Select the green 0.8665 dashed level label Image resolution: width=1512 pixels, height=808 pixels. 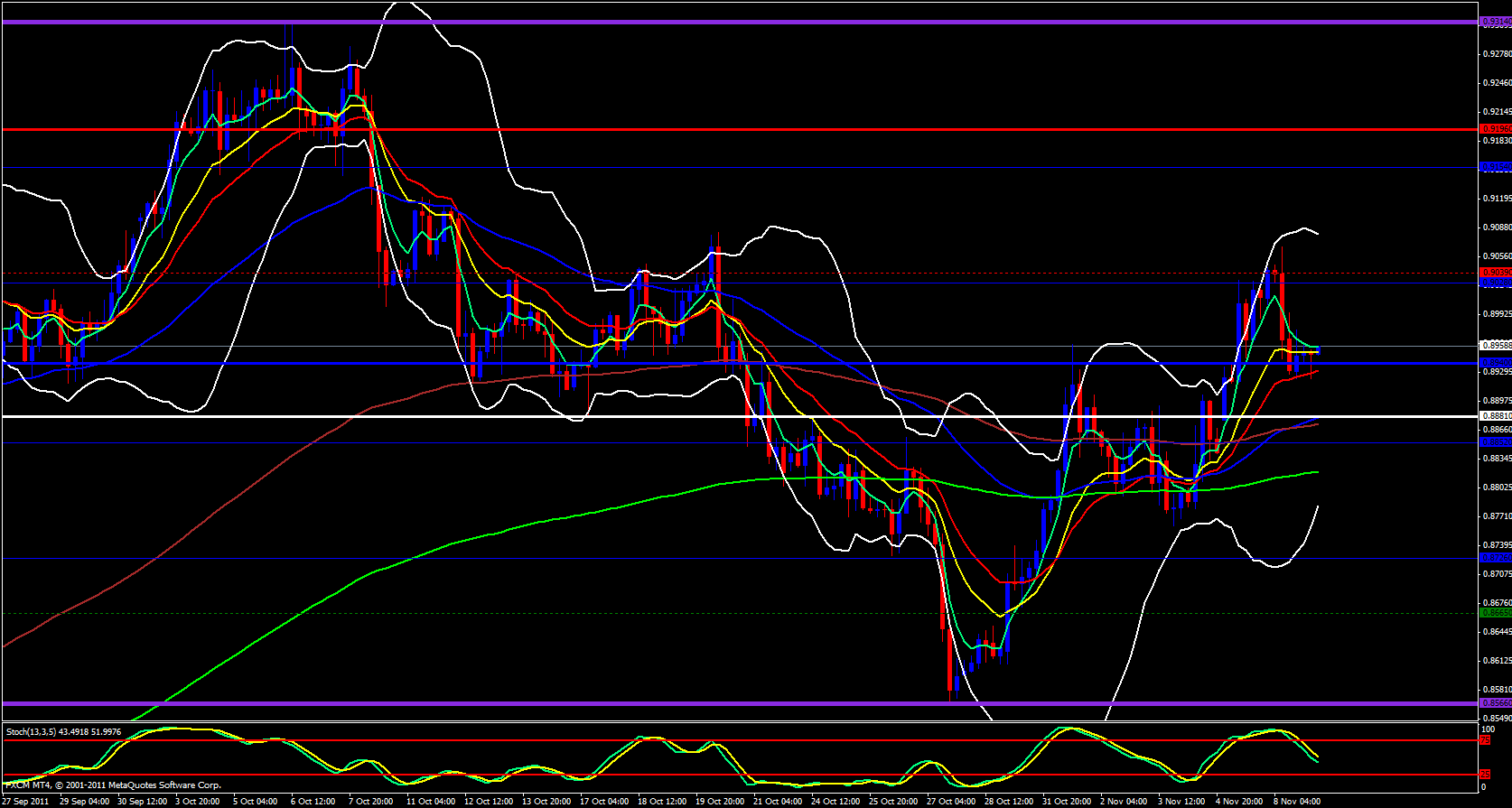1496,612
